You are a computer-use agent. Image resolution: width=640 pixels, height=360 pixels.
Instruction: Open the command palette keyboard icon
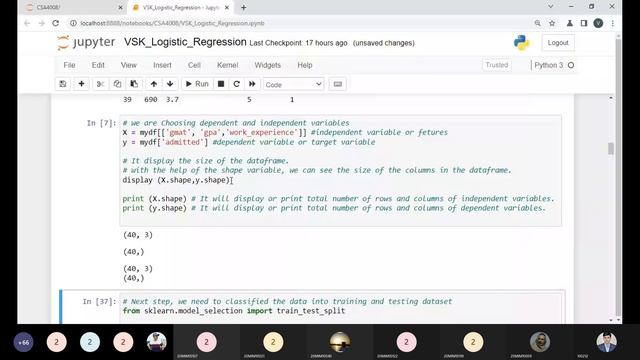[338, 84]
